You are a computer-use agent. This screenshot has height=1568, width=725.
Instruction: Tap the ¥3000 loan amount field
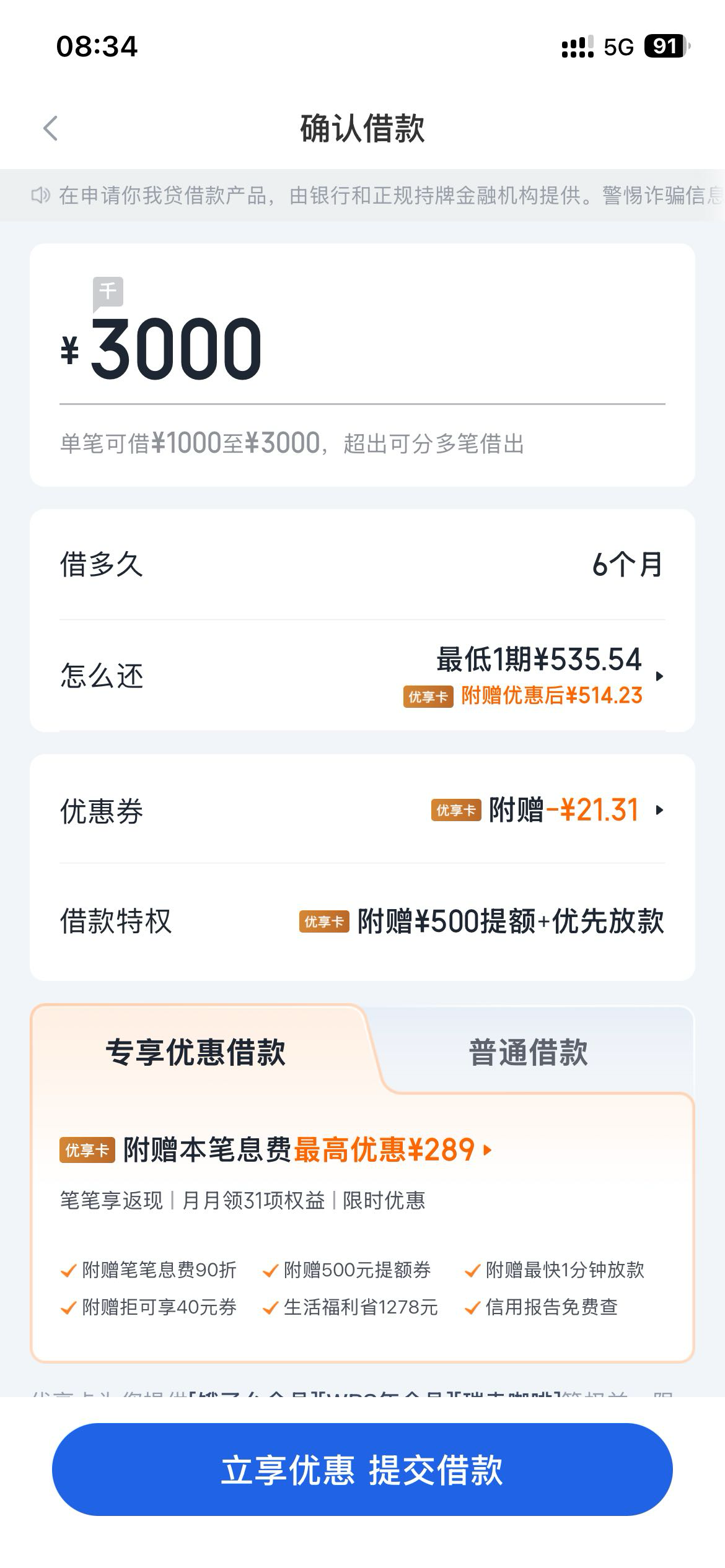click(x=177, y=349)
